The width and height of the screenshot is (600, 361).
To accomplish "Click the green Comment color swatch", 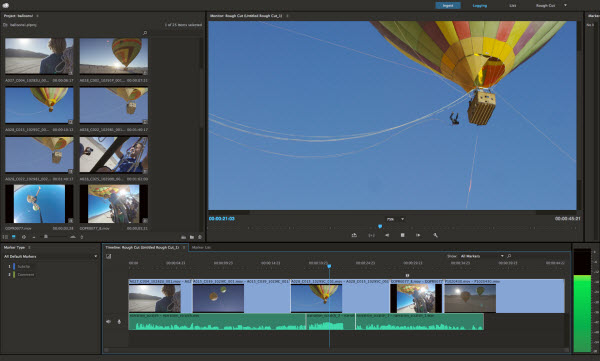I will coord(14,274).
